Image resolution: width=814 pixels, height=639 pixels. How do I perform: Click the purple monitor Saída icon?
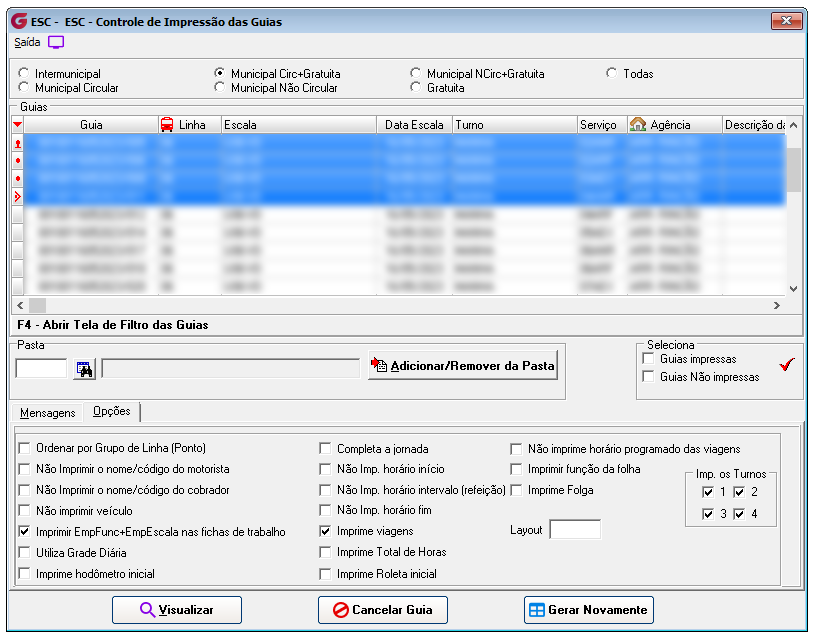pos(56,42)
